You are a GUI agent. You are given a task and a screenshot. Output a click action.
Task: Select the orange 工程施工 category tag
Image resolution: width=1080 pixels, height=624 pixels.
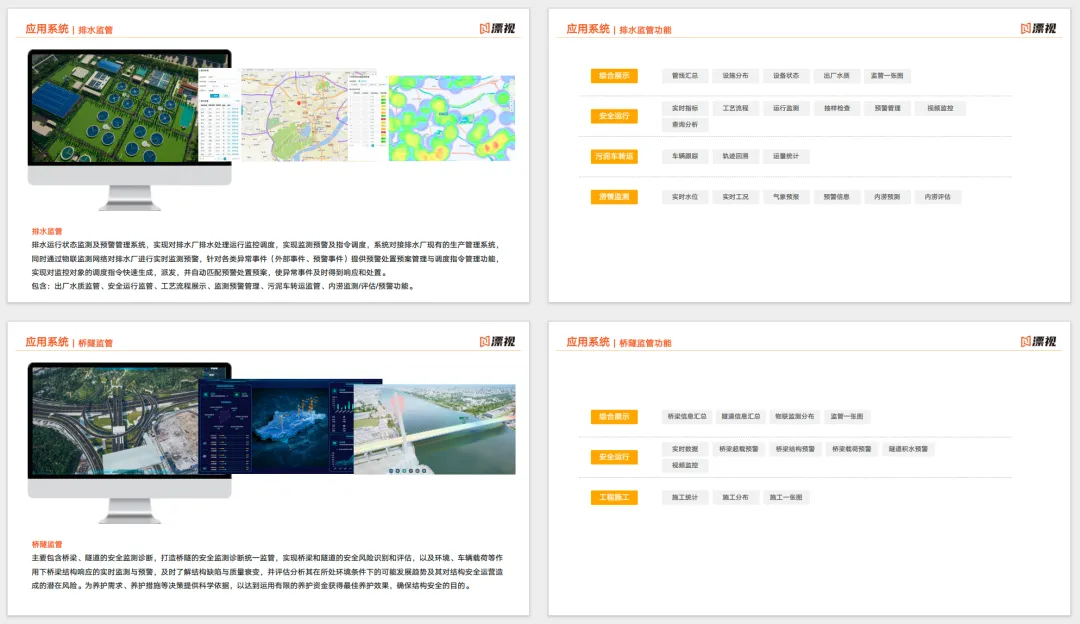(614, 497)
